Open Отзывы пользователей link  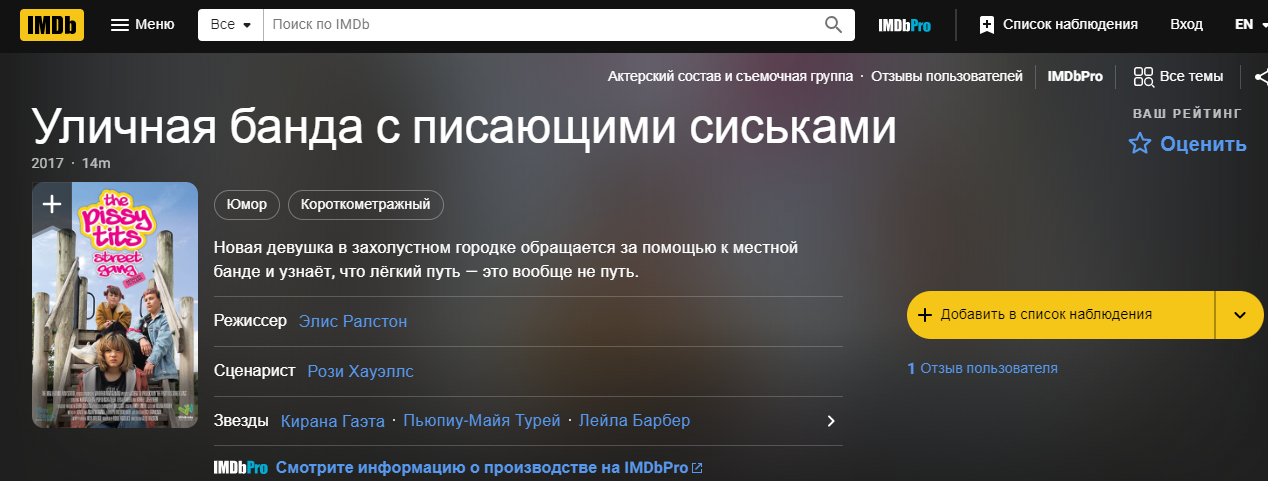[947, 76]
